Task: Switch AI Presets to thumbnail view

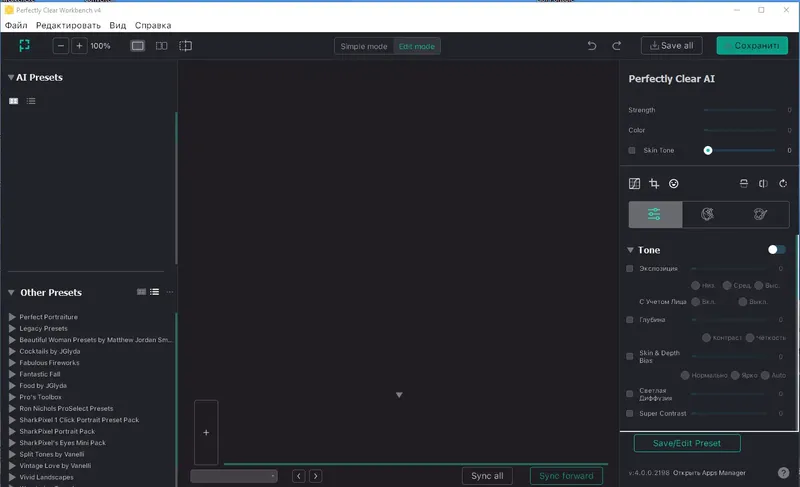Action: tap(14, 101)
